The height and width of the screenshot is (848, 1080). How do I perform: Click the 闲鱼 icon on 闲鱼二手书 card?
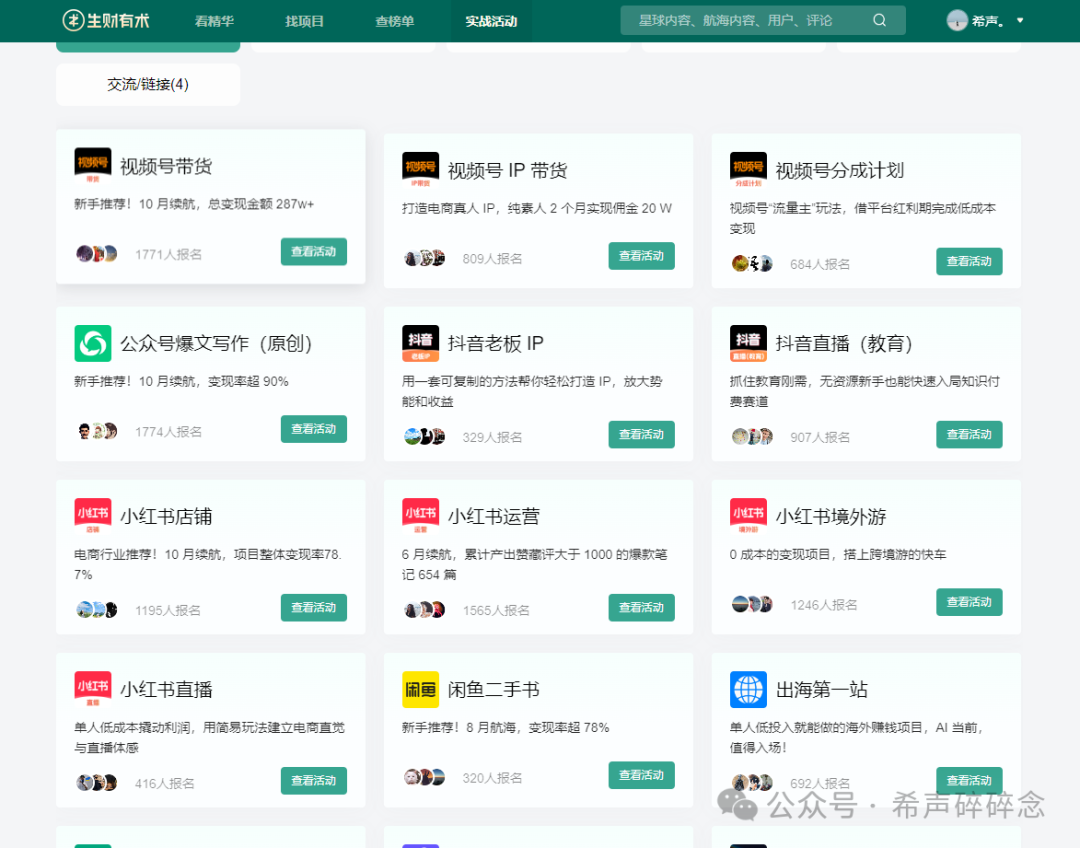pos(421,689)
